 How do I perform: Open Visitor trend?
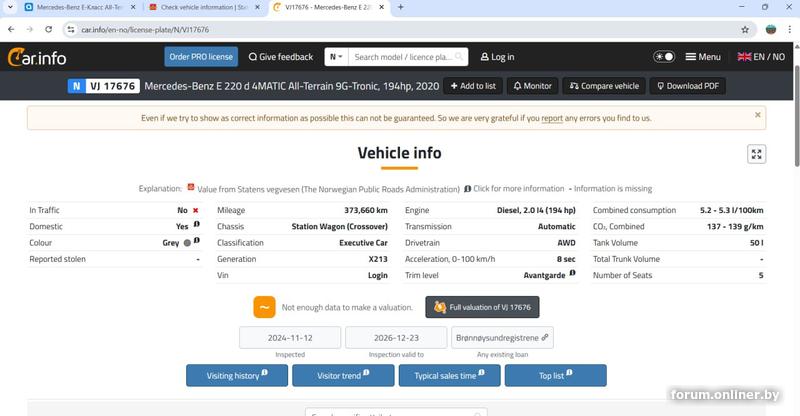(x=343, y=375)
